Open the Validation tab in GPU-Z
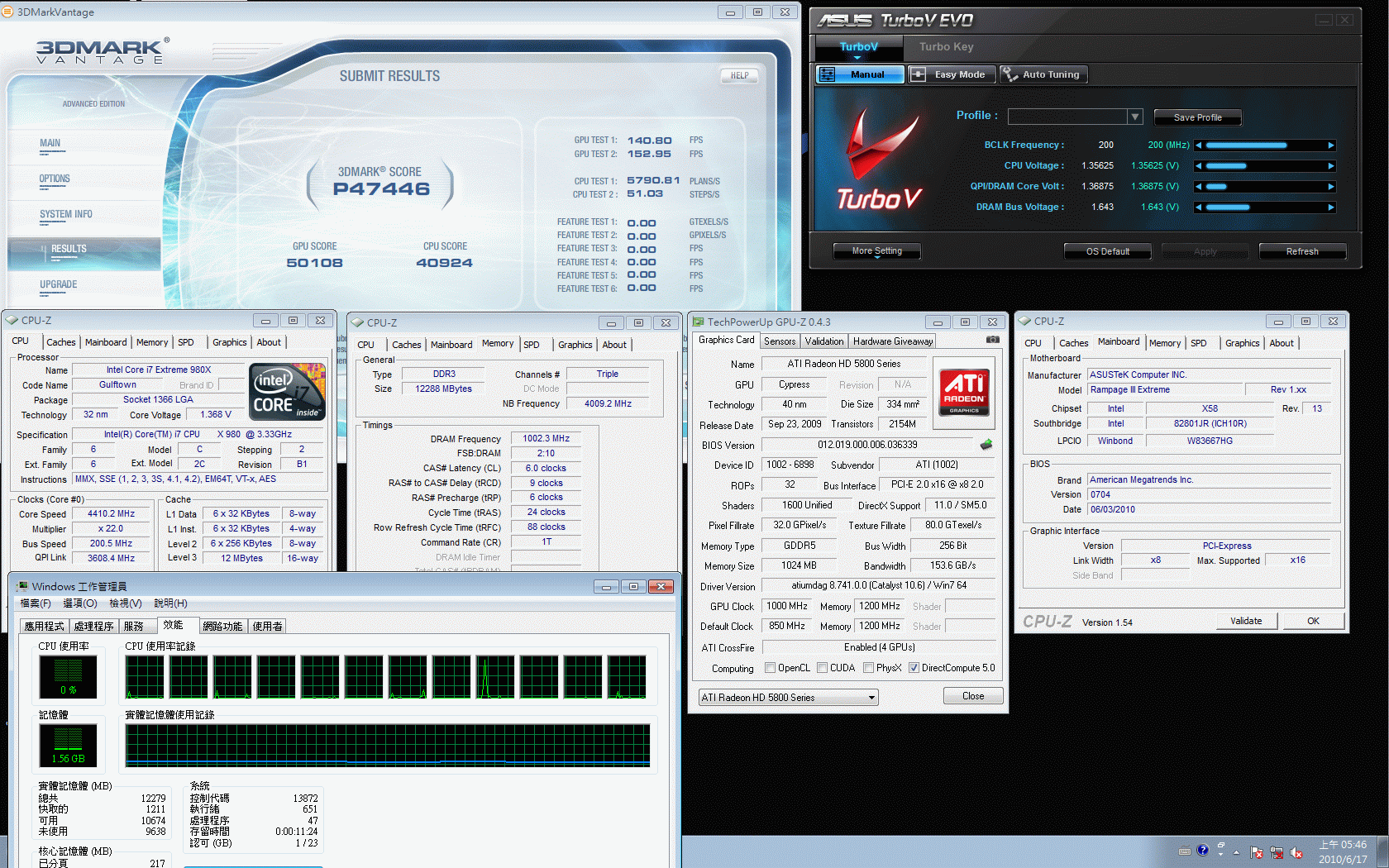This screenshot has width=1389, height=868. 824,341
